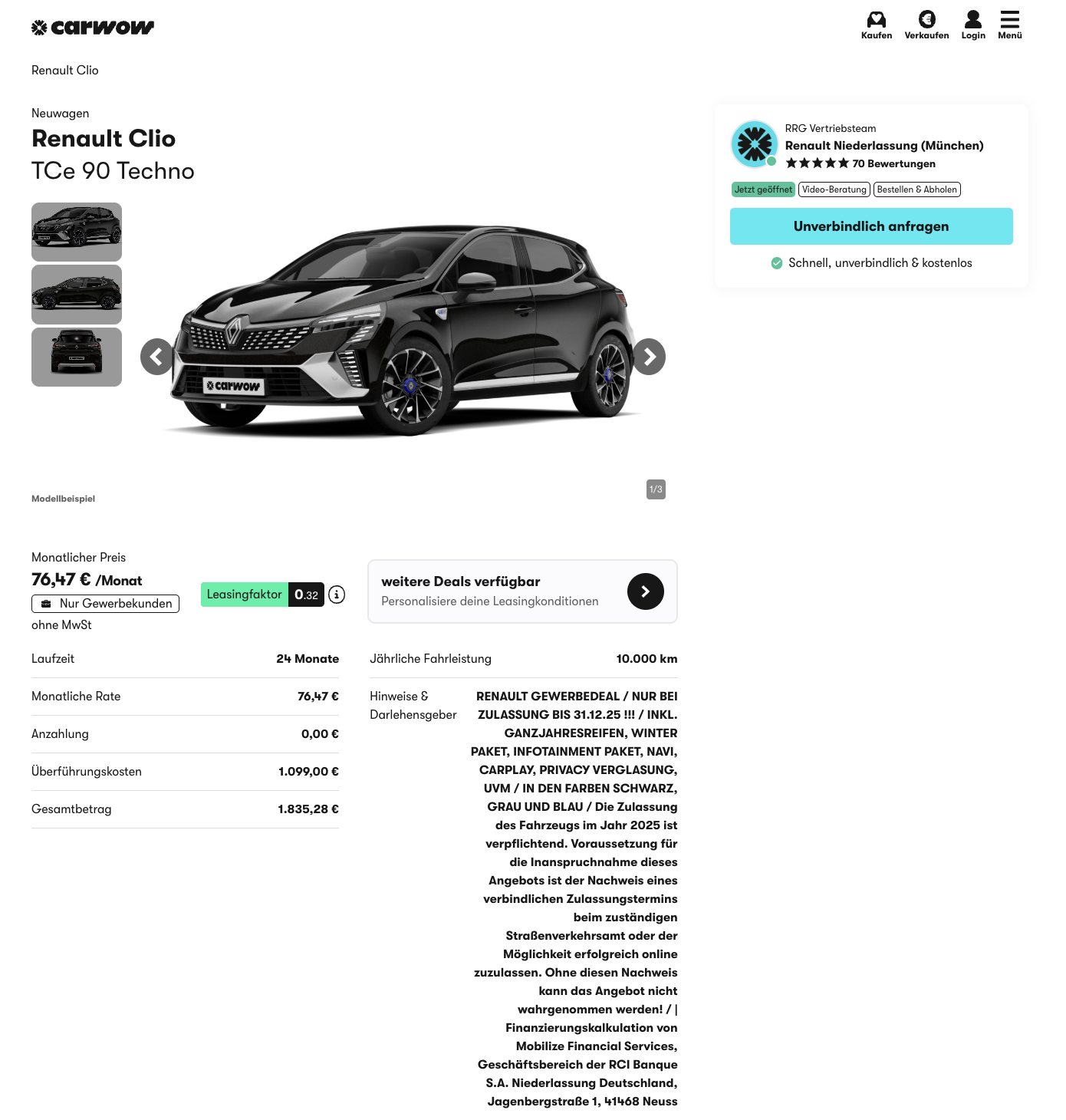Image resolution: width=1066 pixels, height=1120 pixels.
Task: Click the Nur Gewerbekunden badge
Action: pyautogui.click(x=106, y=604)
